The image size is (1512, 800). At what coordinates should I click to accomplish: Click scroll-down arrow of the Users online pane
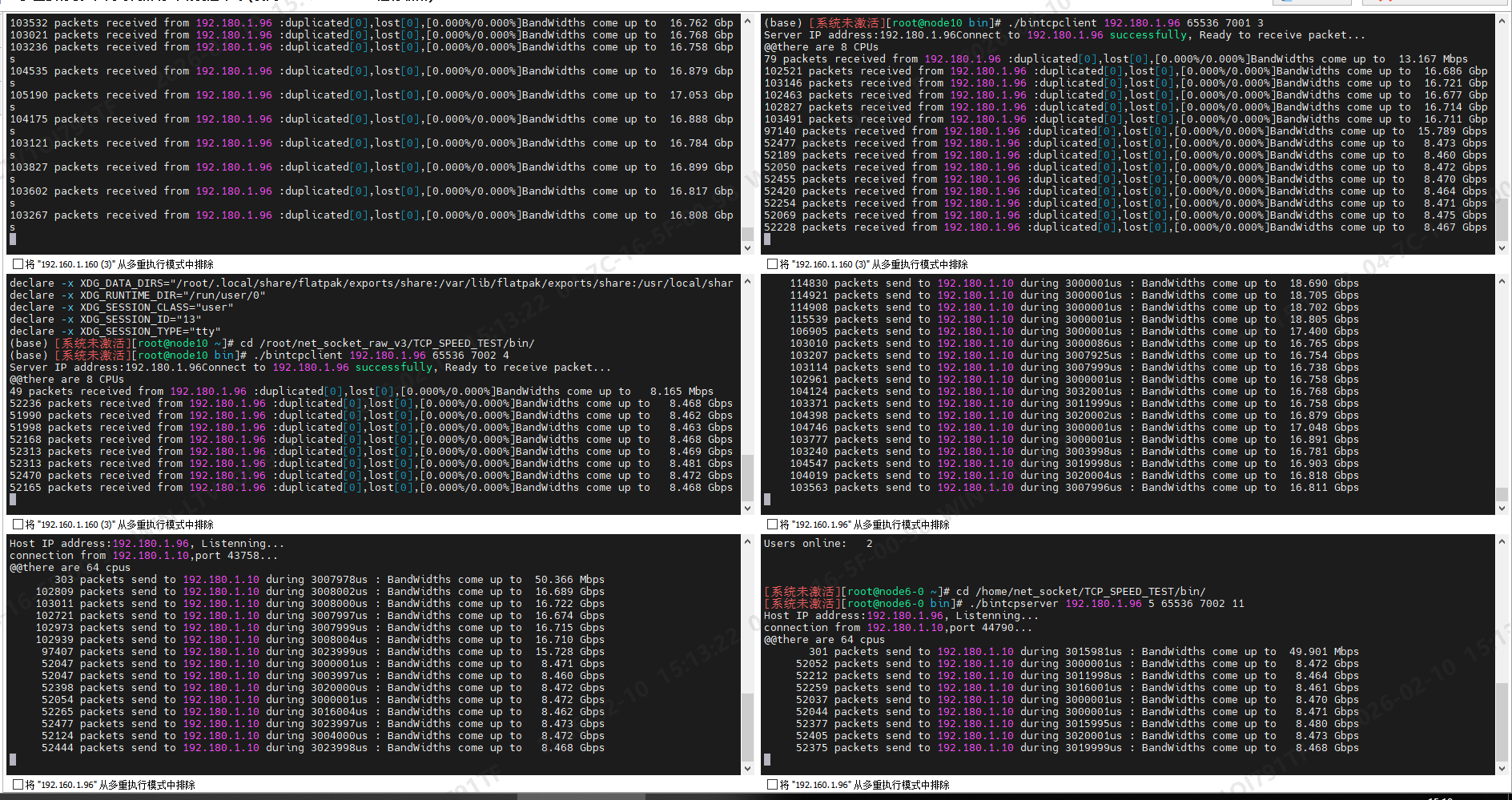click(1502, 769)
